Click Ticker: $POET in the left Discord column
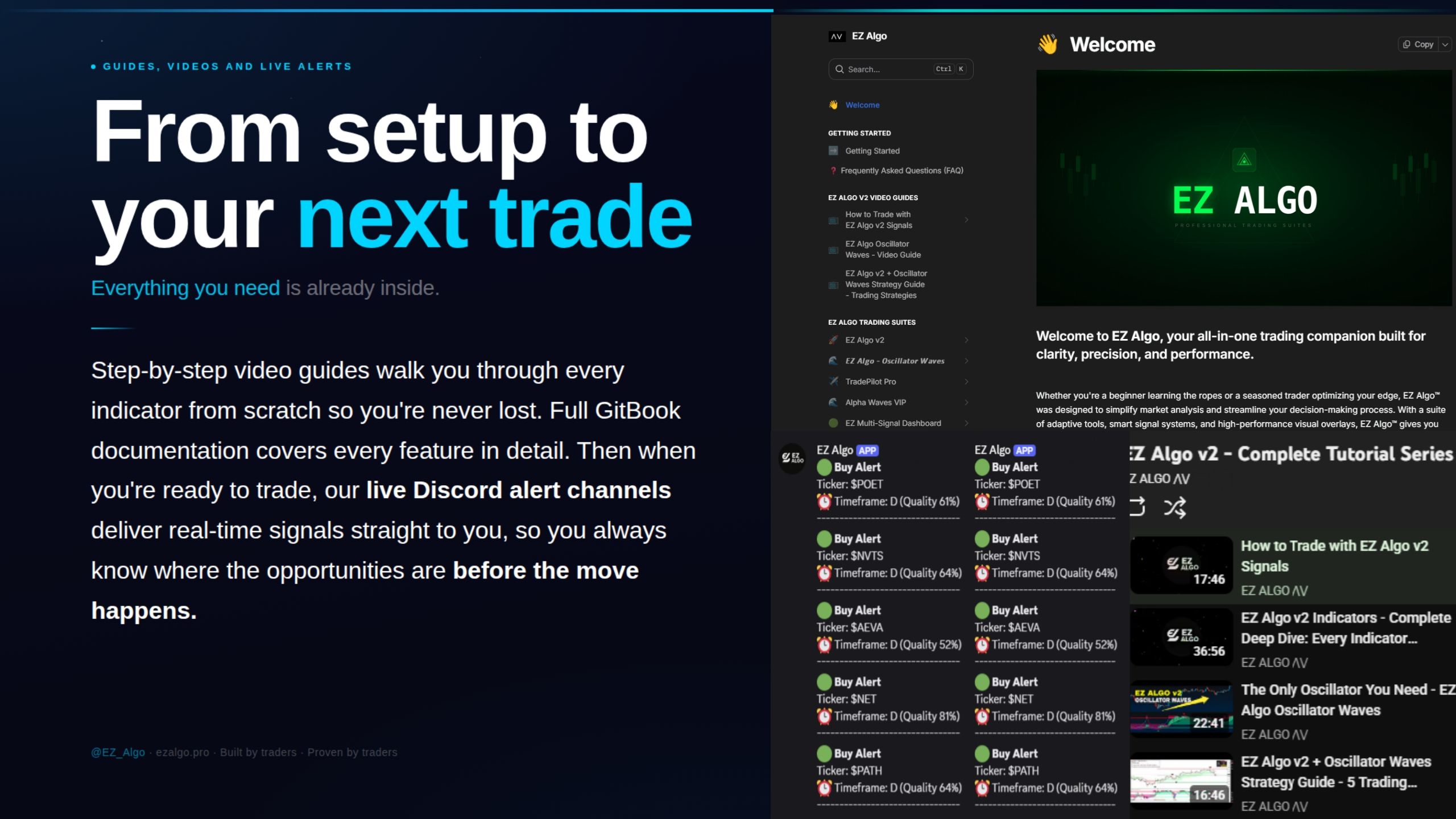 pyautogui.click(x=850, y=485)
